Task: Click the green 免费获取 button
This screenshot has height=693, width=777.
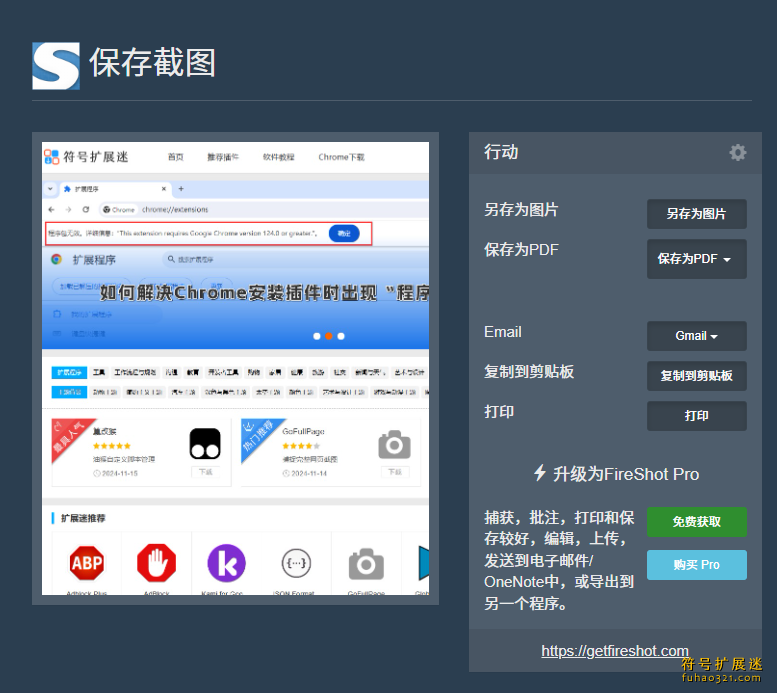Action: point(696,521)
